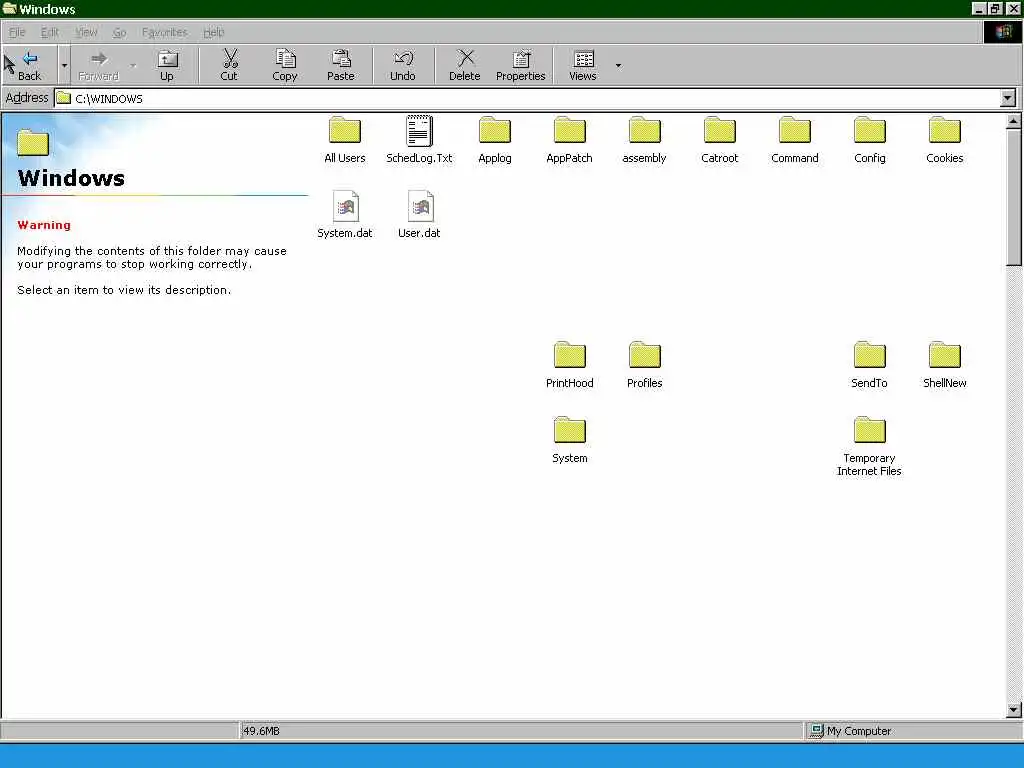Go back using the Back toolbar button

[29, 65]
